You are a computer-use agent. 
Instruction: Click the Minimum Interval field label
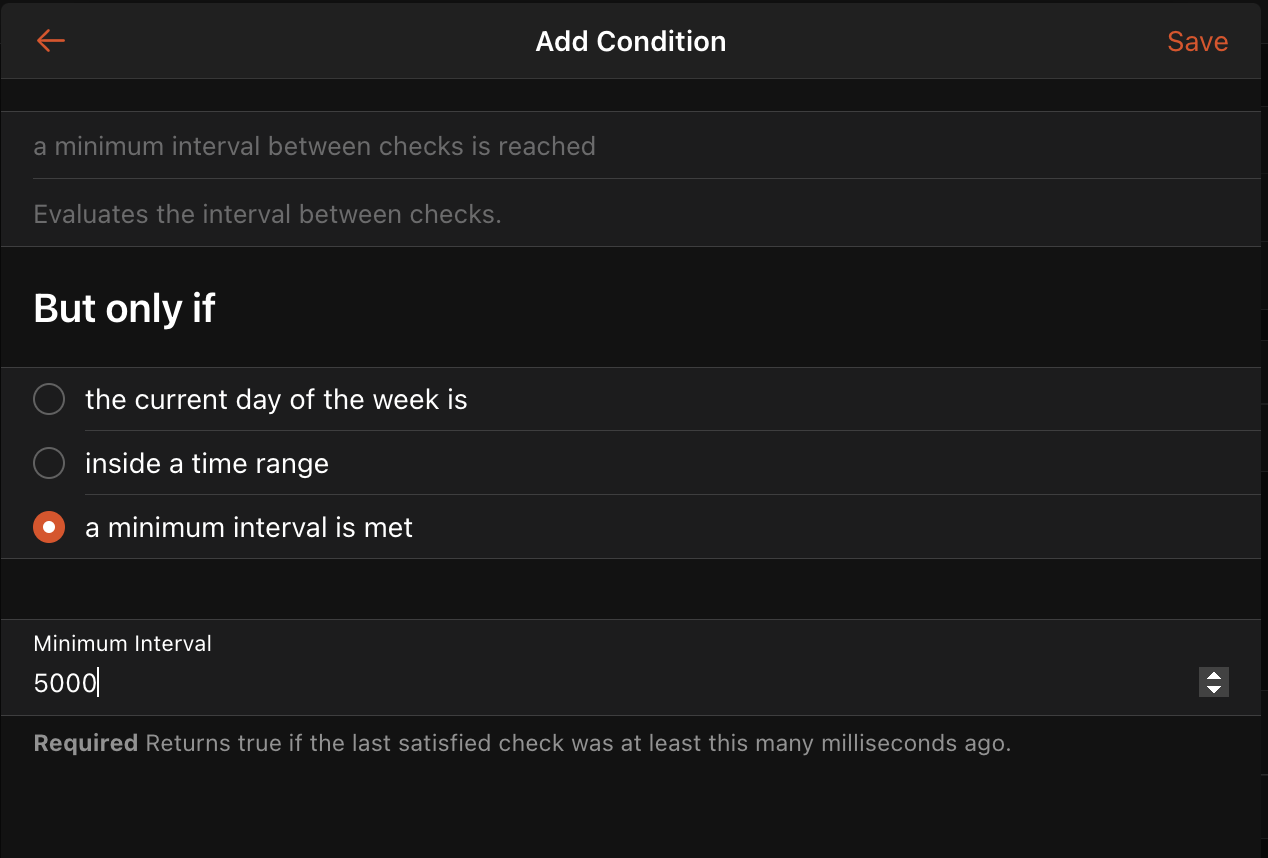pos(122,644)
